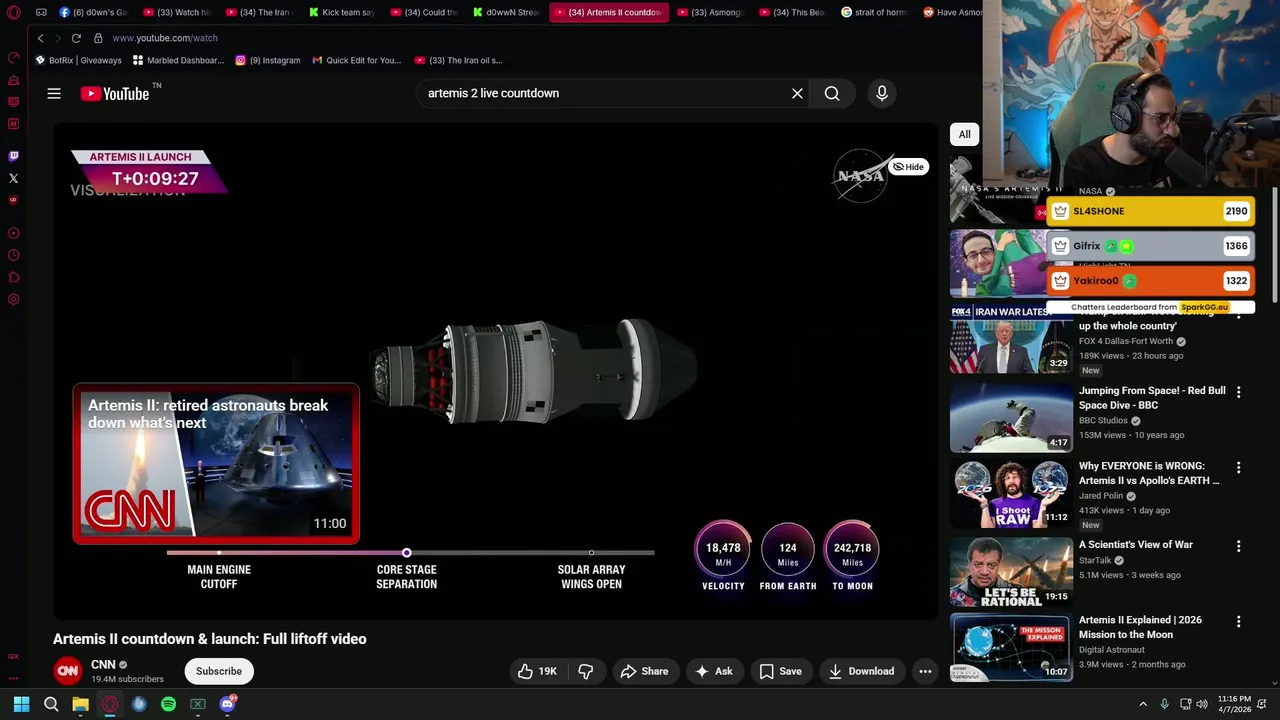Open the YouTube guide hamburger menu
Viewport: 1280px width, 720px height.
tap(54, 93)
